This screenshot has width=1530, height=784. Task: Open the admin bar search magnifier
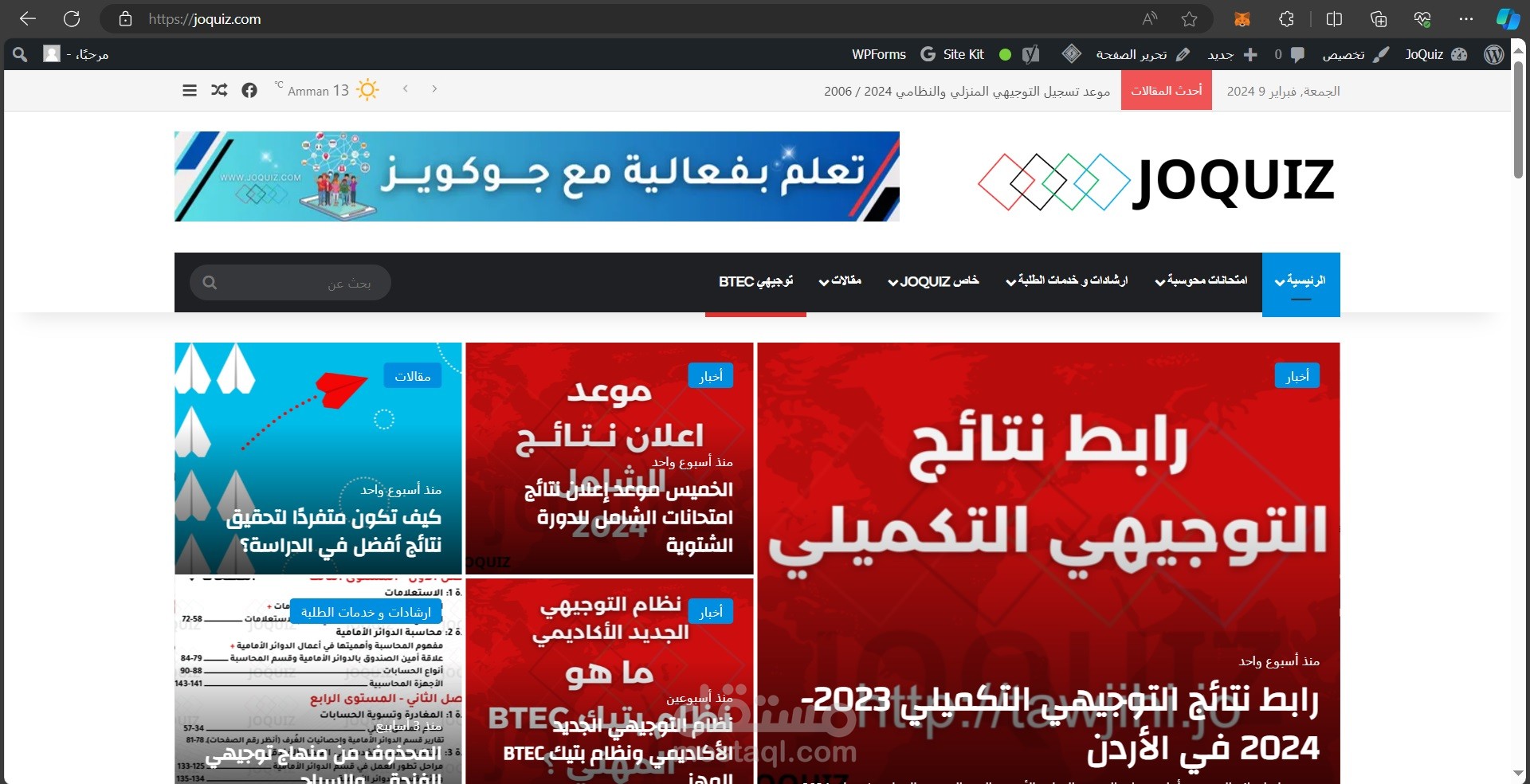tap(20, 54)
